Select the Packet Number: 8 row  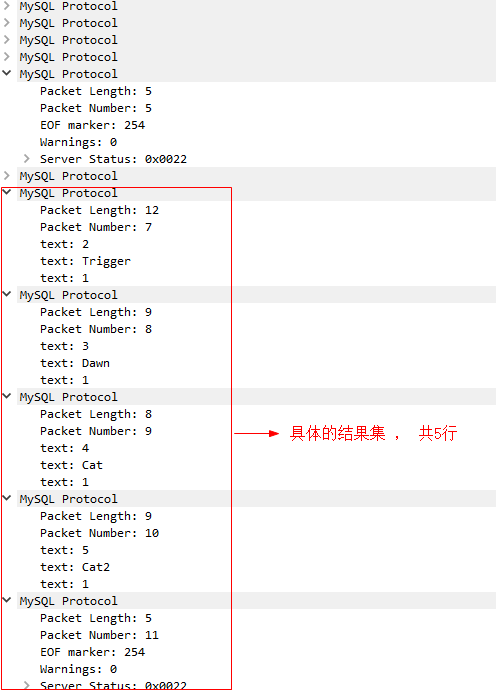[96, 329]
